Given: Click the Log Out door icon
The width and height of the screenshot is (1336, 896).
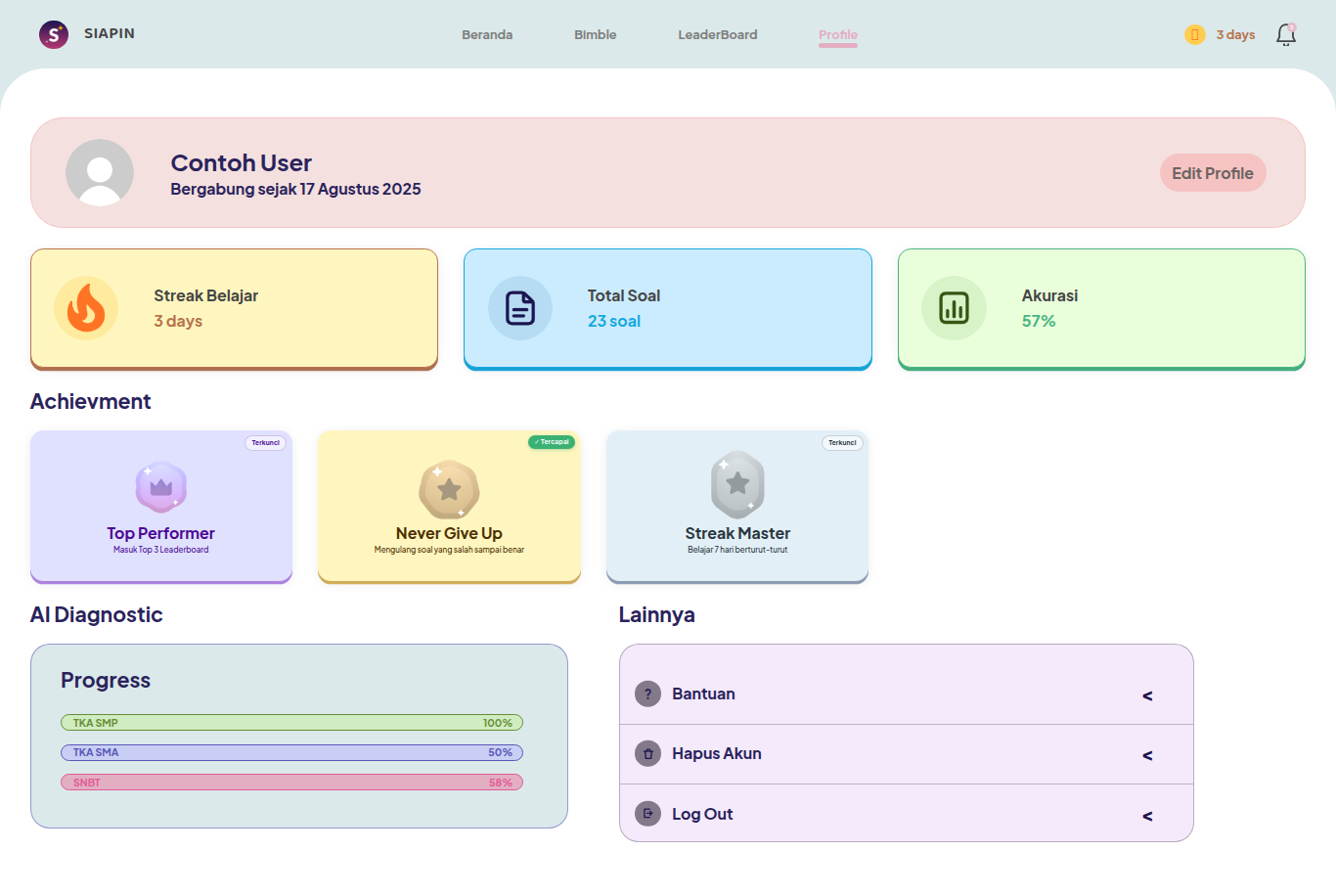Looking at the screenshot, I should pos(647,814).
